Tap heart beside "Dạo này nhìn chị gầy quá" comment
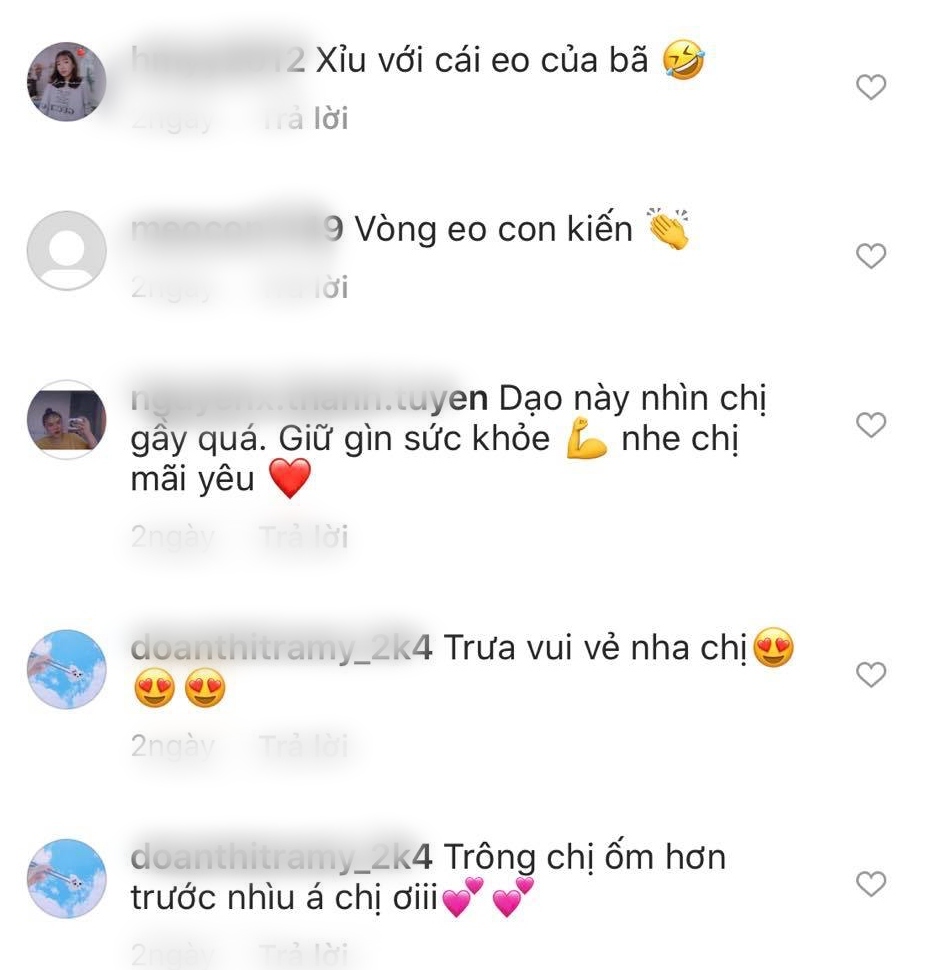 click(x=871, y=424)
